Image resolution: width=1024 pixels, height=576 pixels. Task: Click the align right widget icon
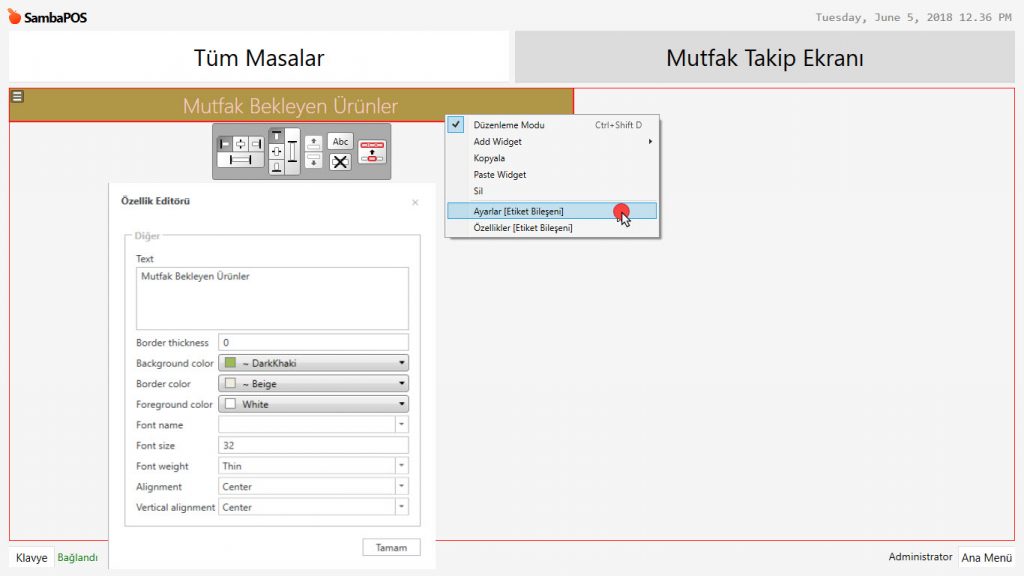pyautogui.click(x=256, y=144)
